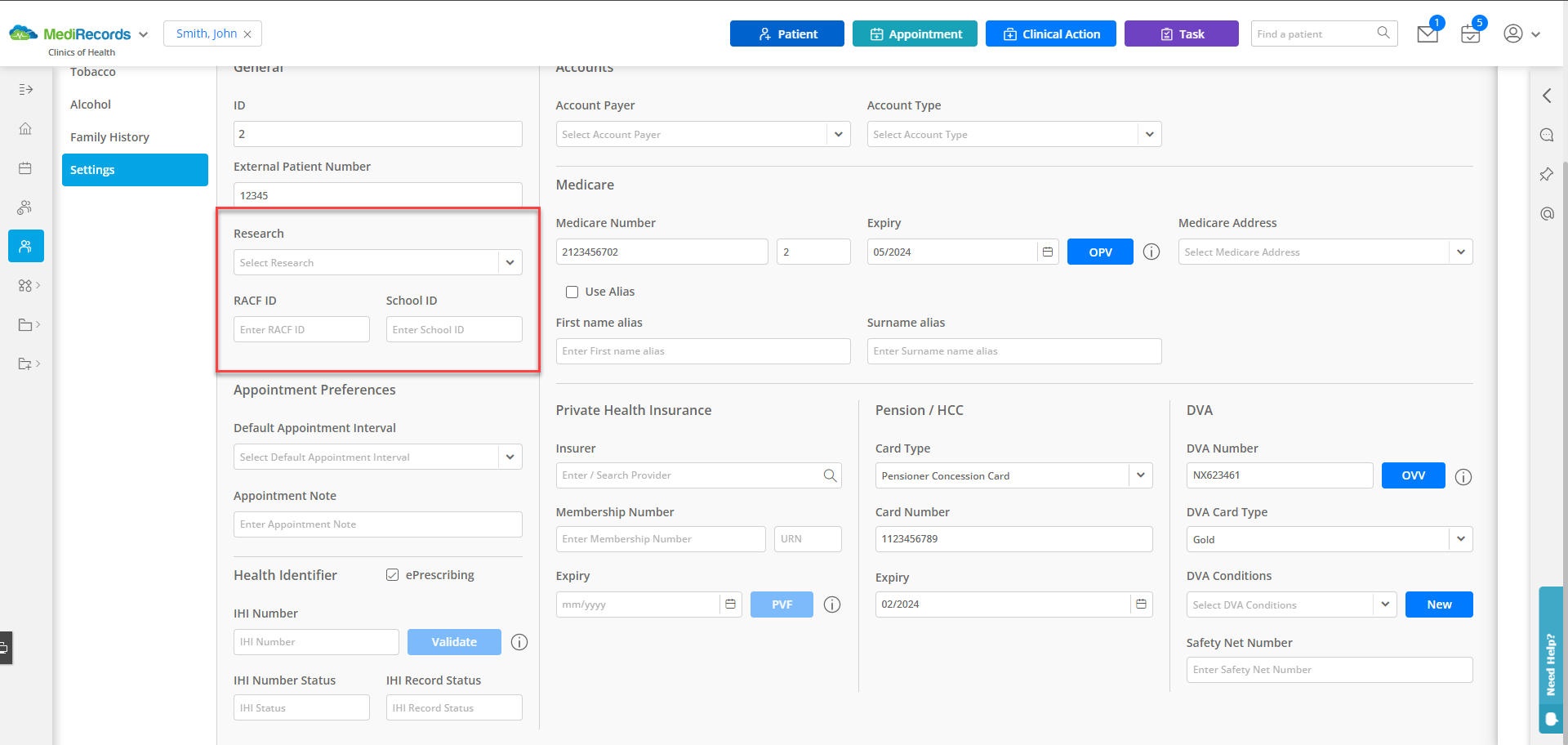Click the Card Number field showing 1123456789
This screenshot has width=1568, height=745.
point(1013,539)
